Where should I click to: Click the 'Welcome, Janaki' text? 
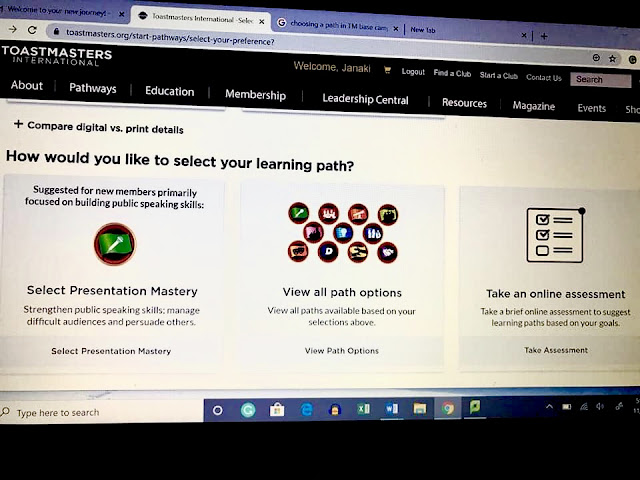tap(332, 67)
